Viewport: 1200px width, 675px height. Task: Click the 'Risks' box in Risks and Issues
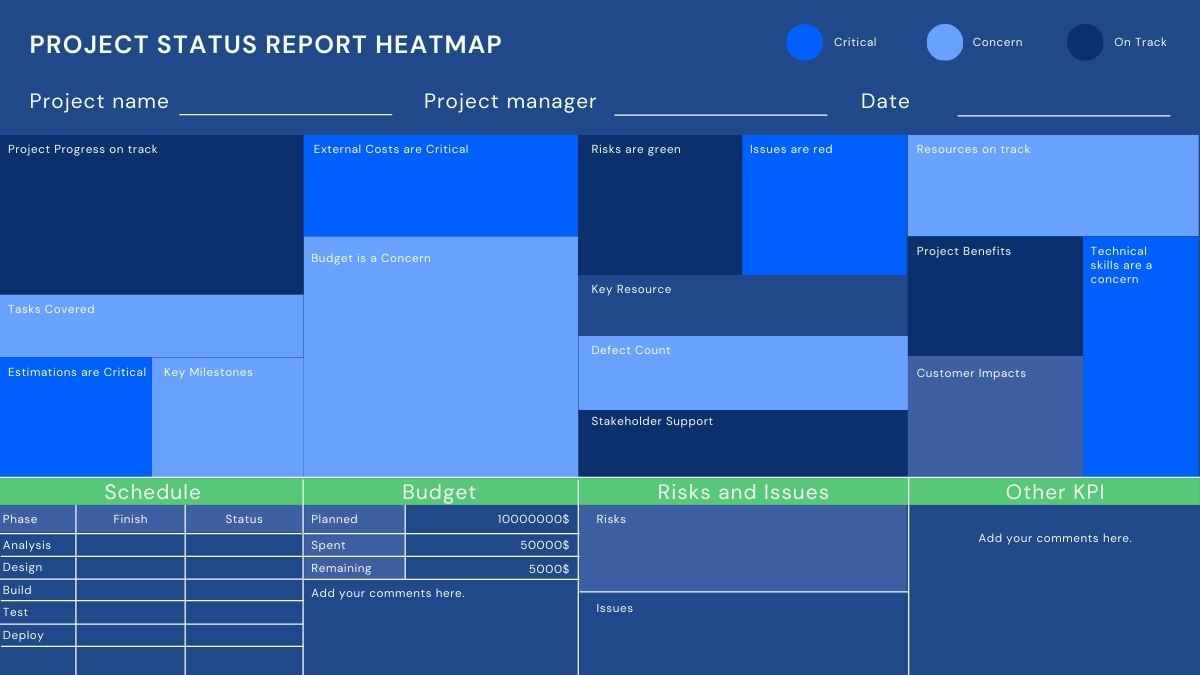coord(743,548)
